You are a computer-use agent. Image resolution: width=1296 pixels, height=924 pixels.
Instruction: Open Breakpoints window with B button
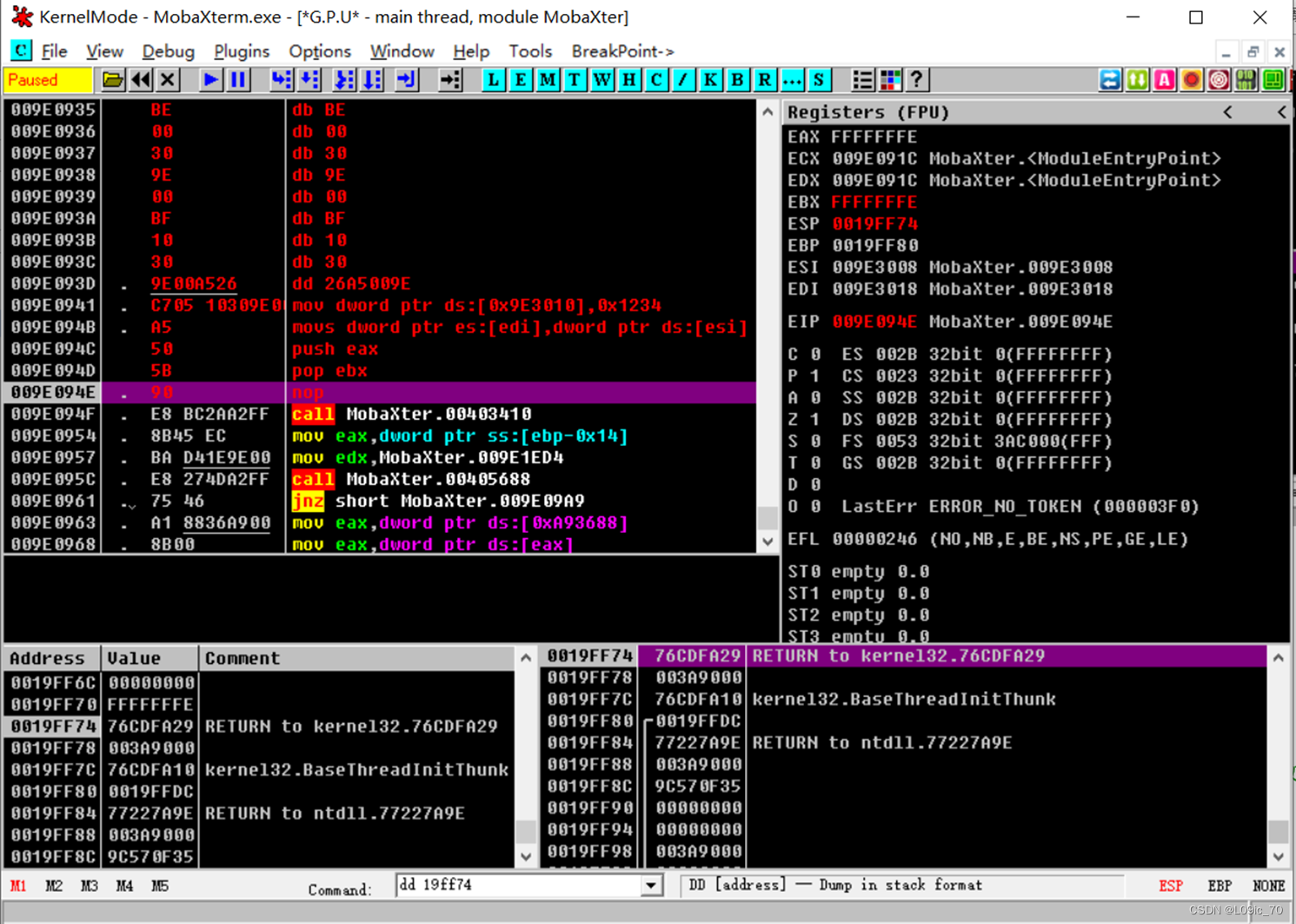pyautogui.click(x=737, y=80)
